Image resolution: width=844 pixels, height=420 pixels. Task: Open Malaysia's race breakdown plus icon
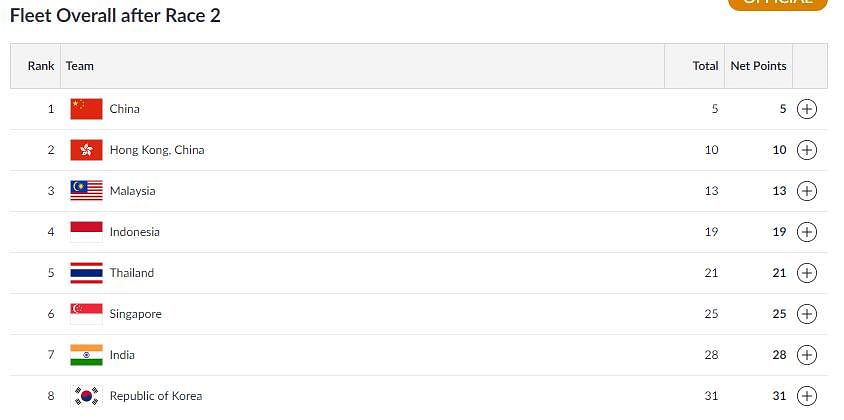click(x=806, y=191)
